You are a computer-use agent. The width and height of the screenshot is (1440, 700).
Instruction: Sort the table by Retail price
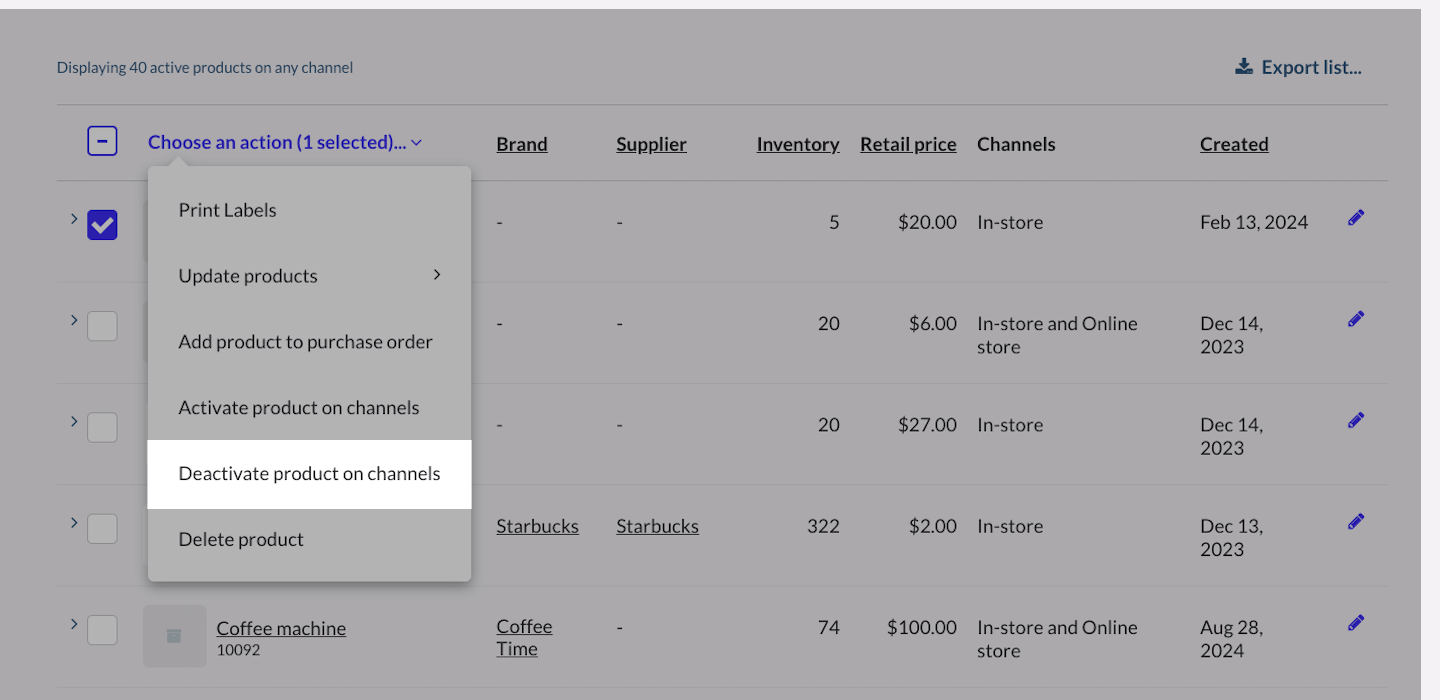point(907,144)
